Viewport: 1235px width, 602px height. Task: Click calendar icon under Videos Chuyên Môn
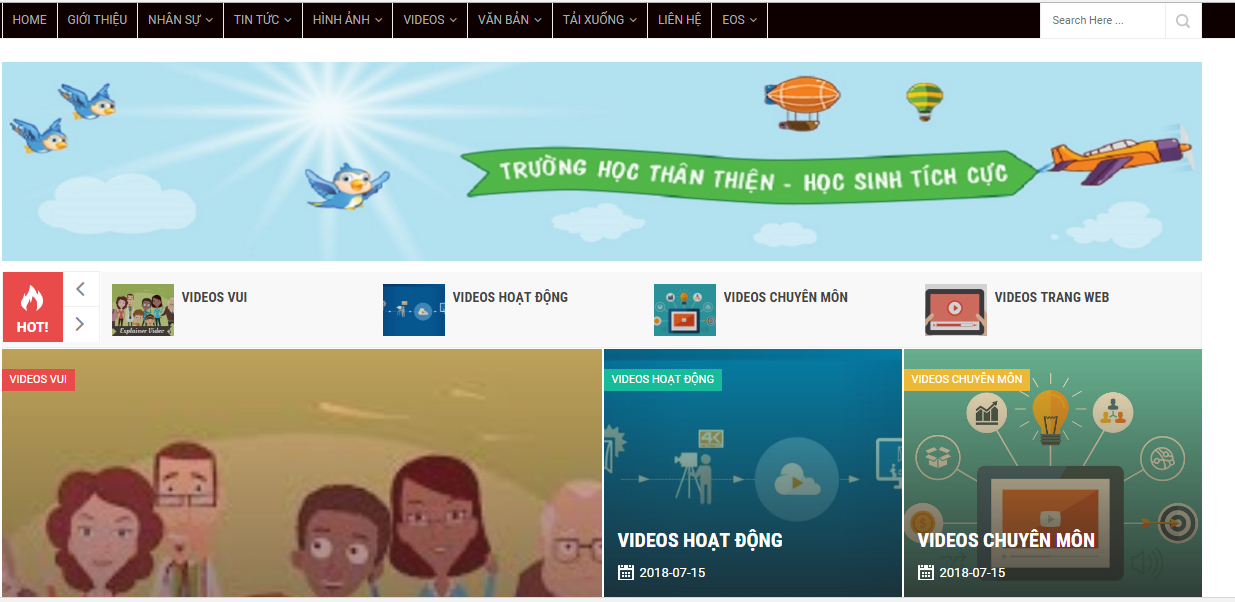coord(926,572)
